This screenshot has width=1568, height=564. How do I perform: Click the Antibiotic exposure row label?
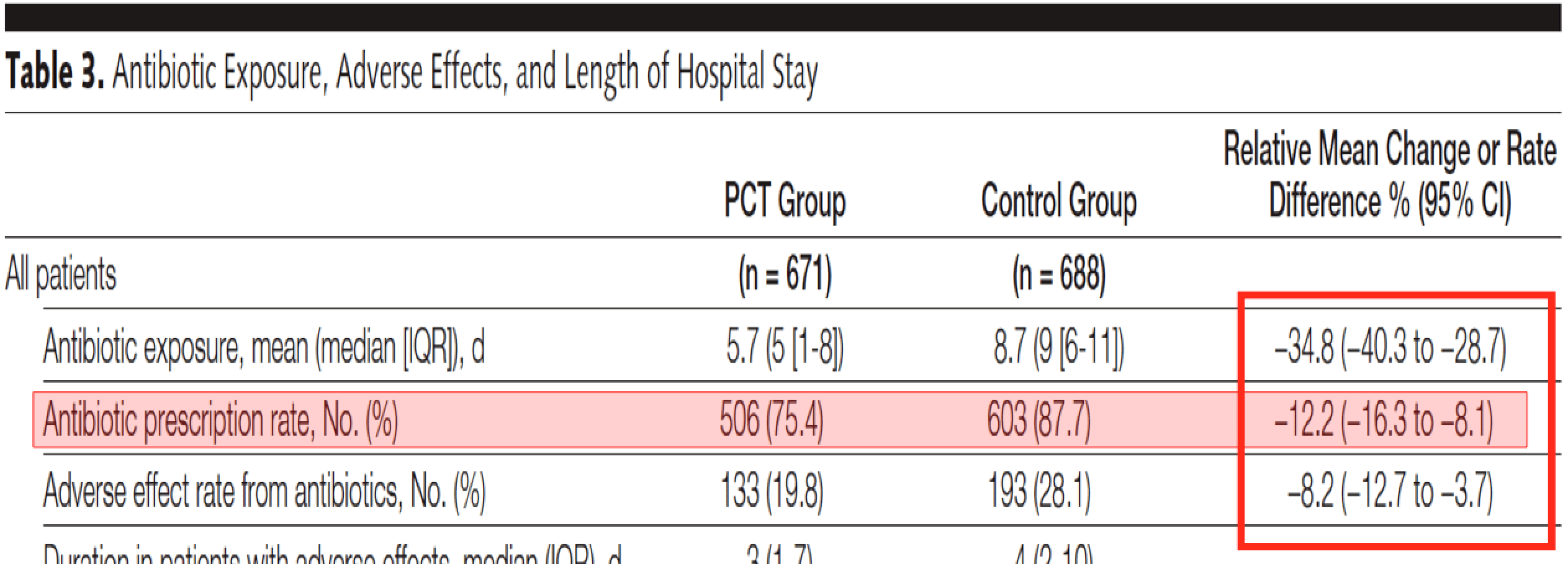(264, 346)
